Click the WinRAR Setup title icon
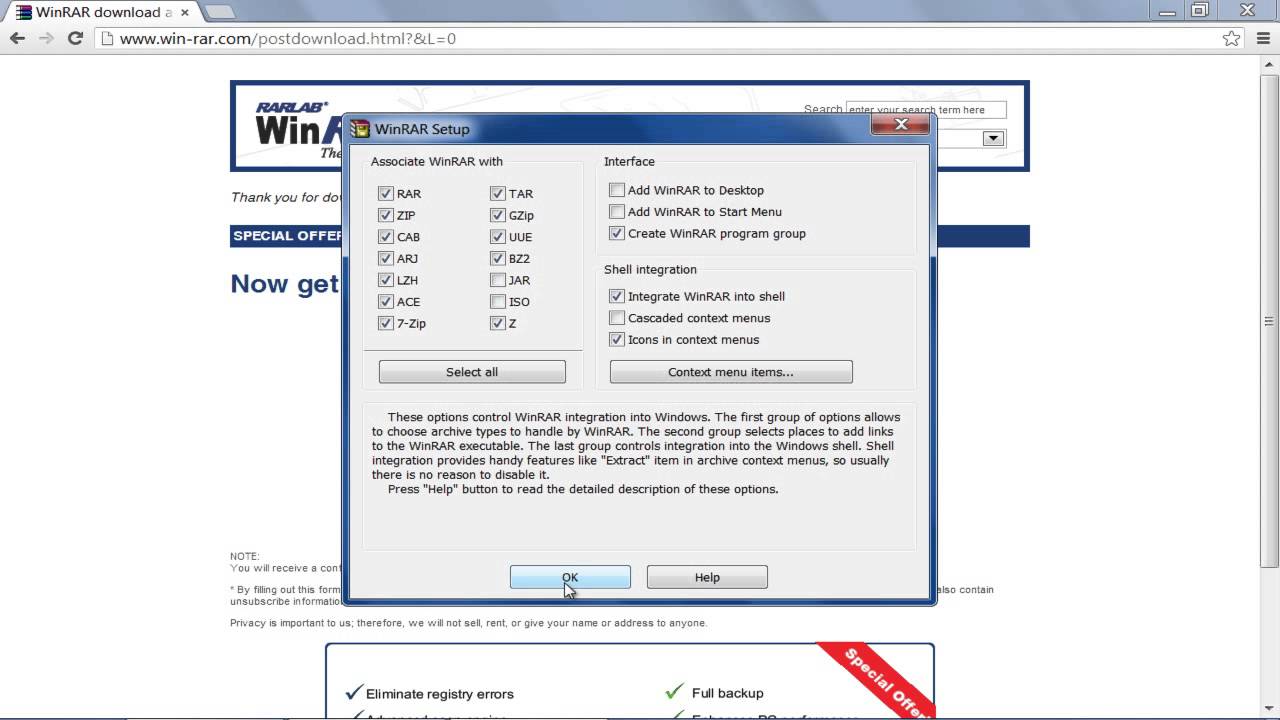1280x720 pixels. pyautogui.click(x=360, y=128)
